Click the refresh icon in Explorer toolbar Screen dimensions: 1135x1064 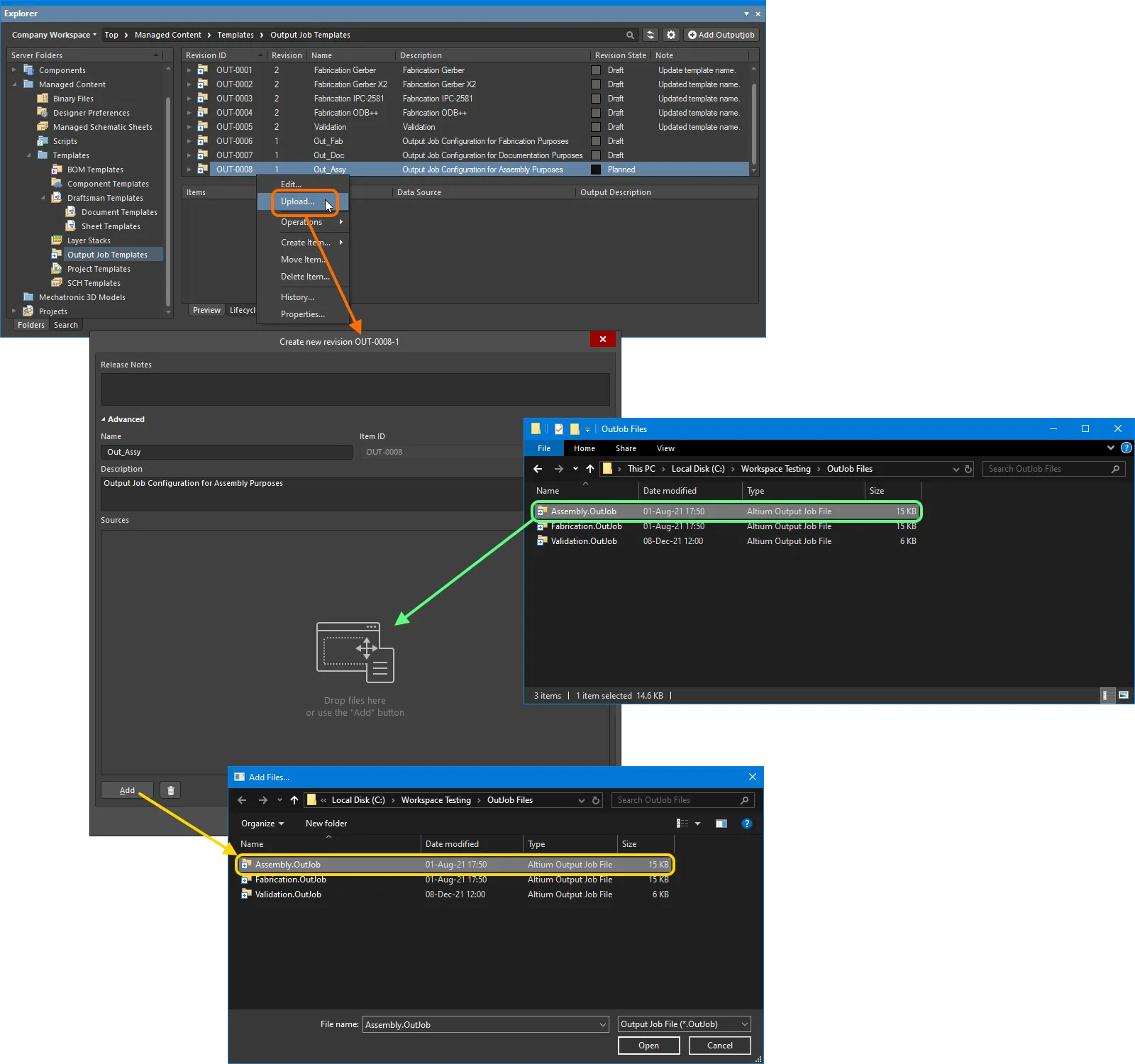tap(650, 35)
